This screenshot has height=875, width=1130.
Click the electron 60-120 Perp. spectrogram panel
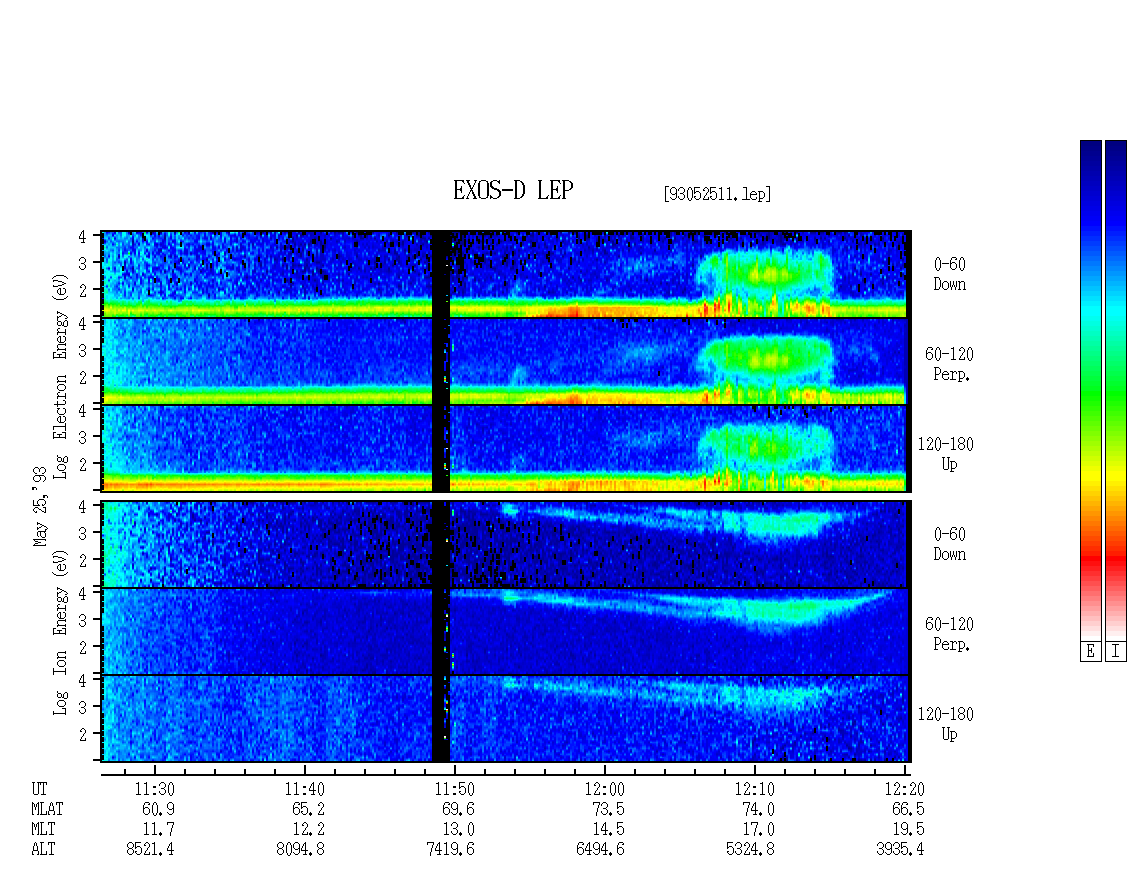[506, 361]
